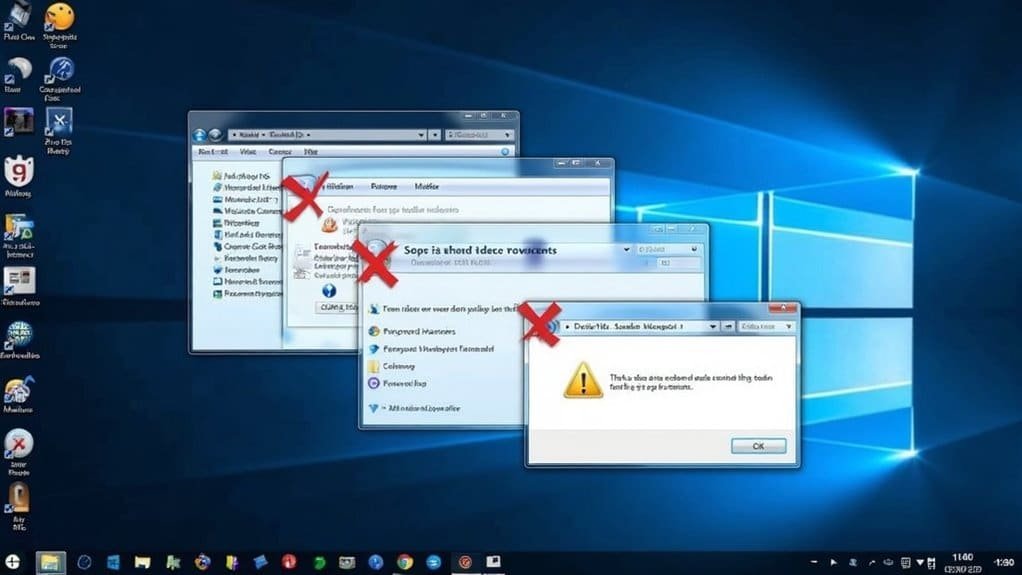This screenshot has width=1022, height=575.
Task: Open the first menu in the rear Explorer menu bar
Action: (212, 152)
